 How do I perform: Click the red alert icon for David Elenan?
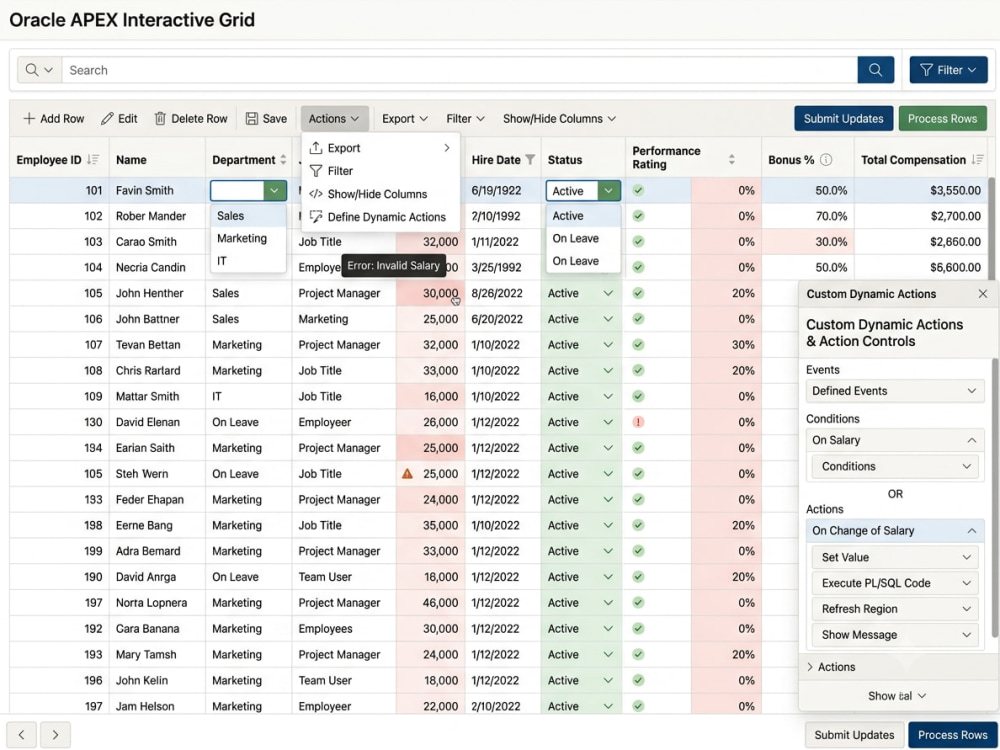click(638, 422)
